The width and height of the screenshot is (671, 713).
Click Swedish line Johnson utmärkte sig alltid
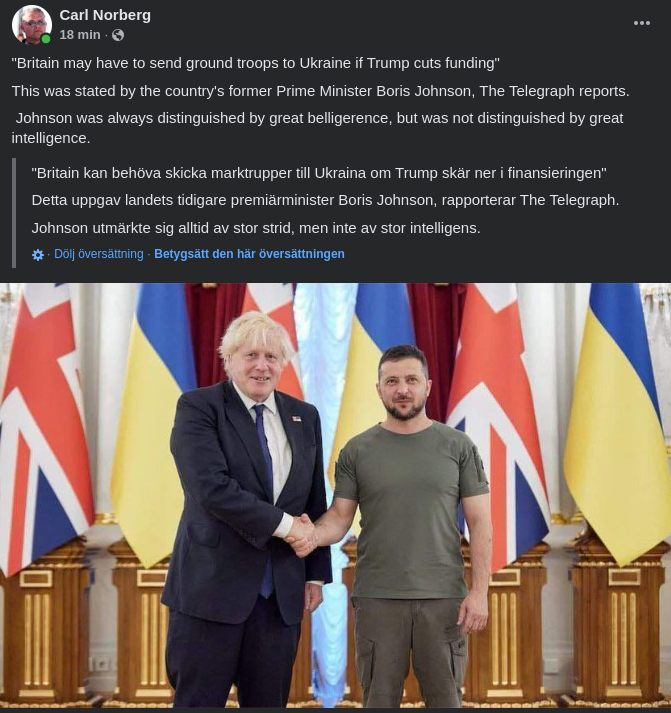point(255,228)
